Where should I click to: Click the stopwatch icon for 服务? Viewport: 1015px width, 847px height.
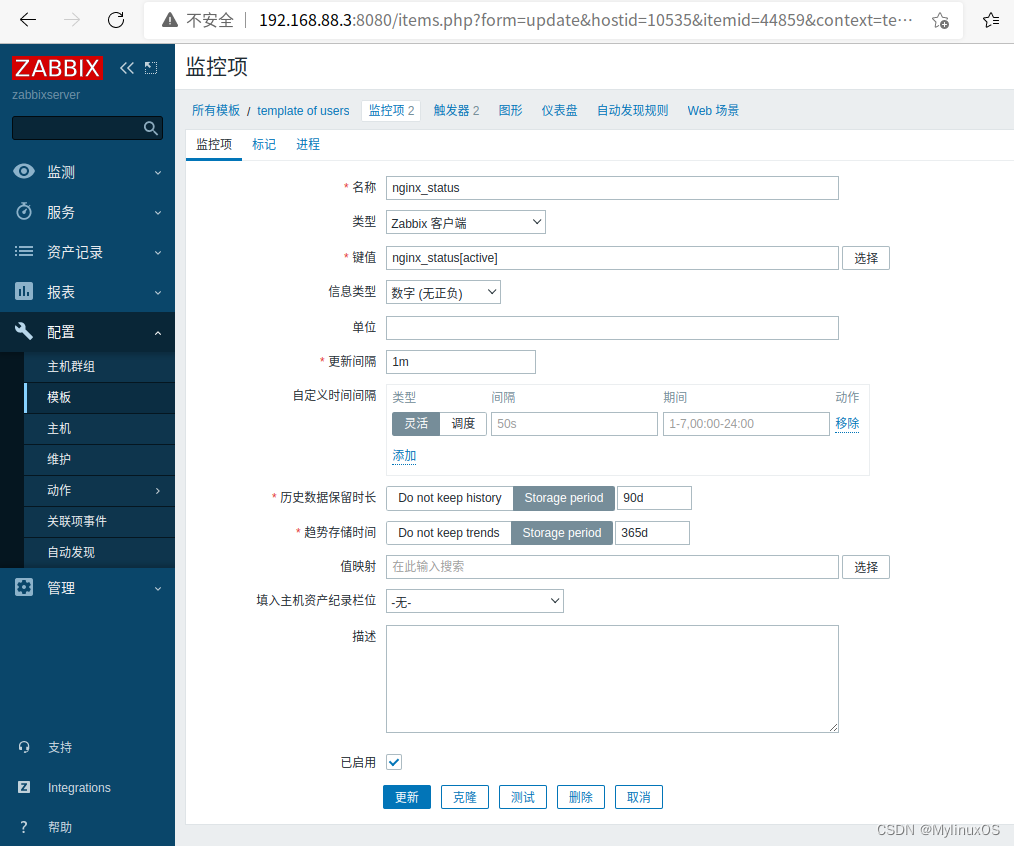(24, 211)
